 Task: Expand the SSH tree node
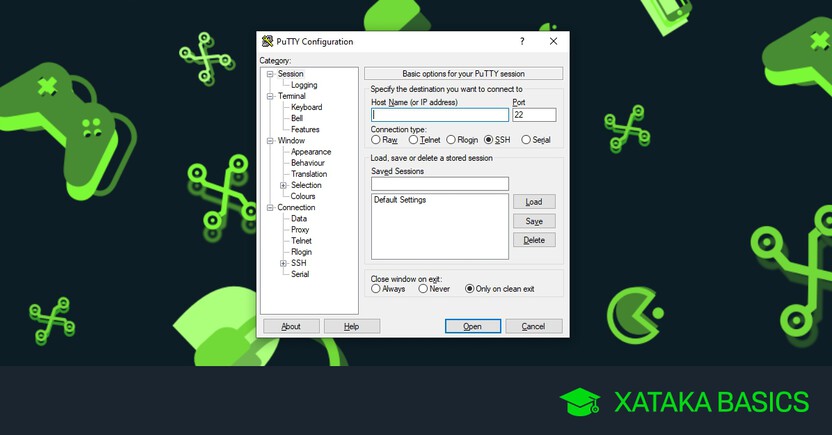(284, 263)
